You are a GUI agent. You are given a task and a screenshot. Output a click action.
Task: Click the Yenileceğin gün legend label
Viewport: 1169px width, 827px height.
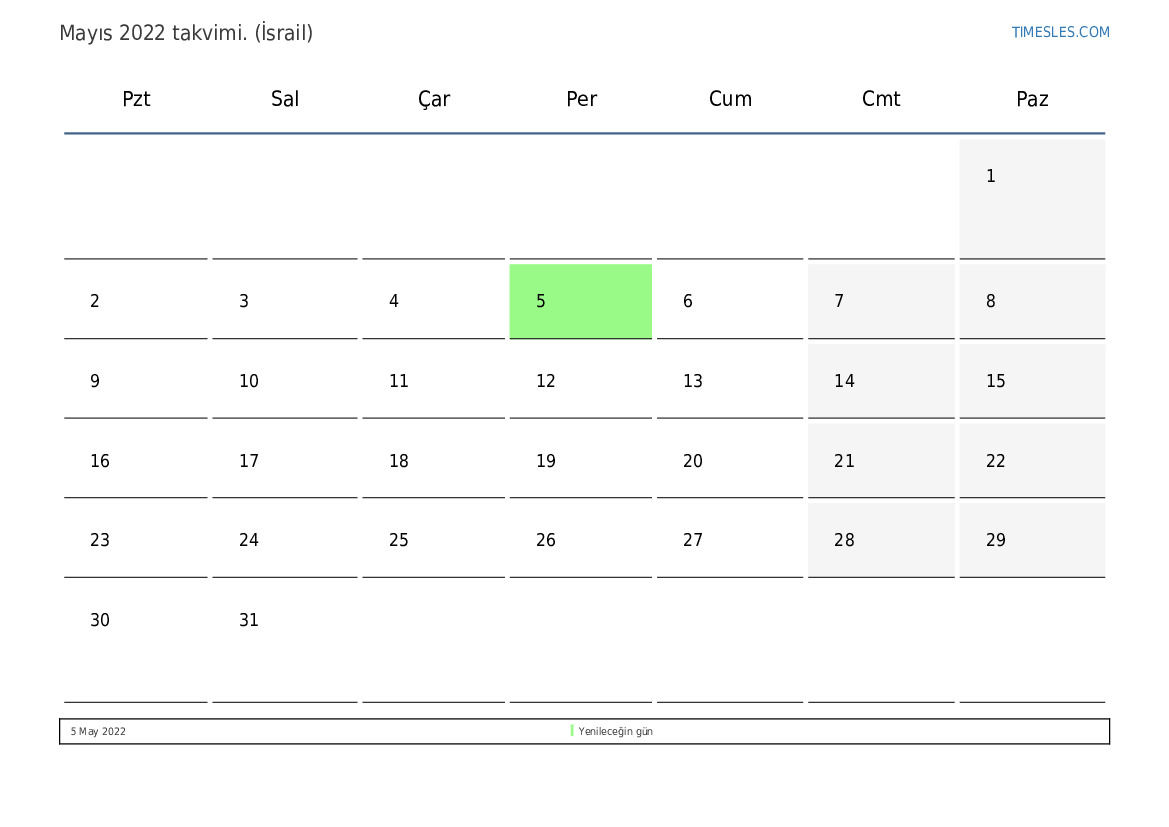pos(616,732)
